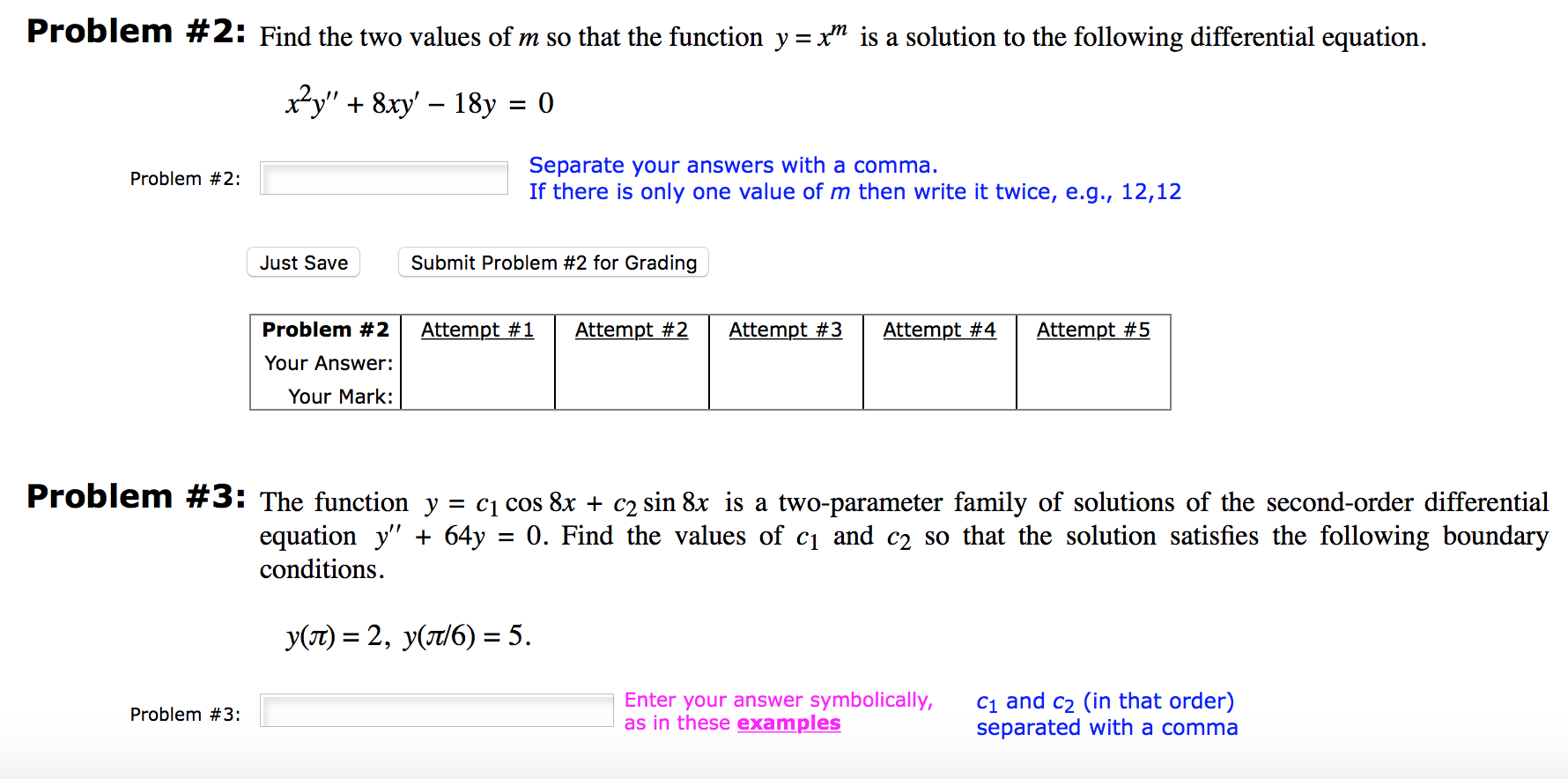Click the Your Answer row label
1568x779 pixels.
(327, 363)
